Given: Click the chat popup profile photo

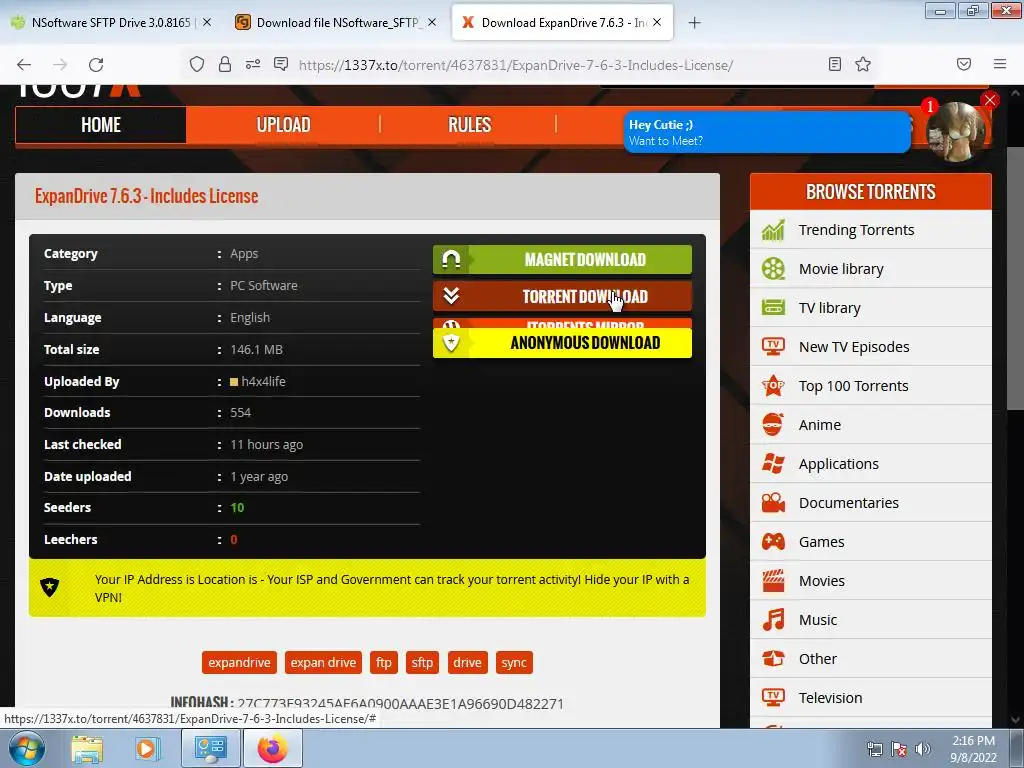Looking at the screenshot, I should click(x=956, y=131).
